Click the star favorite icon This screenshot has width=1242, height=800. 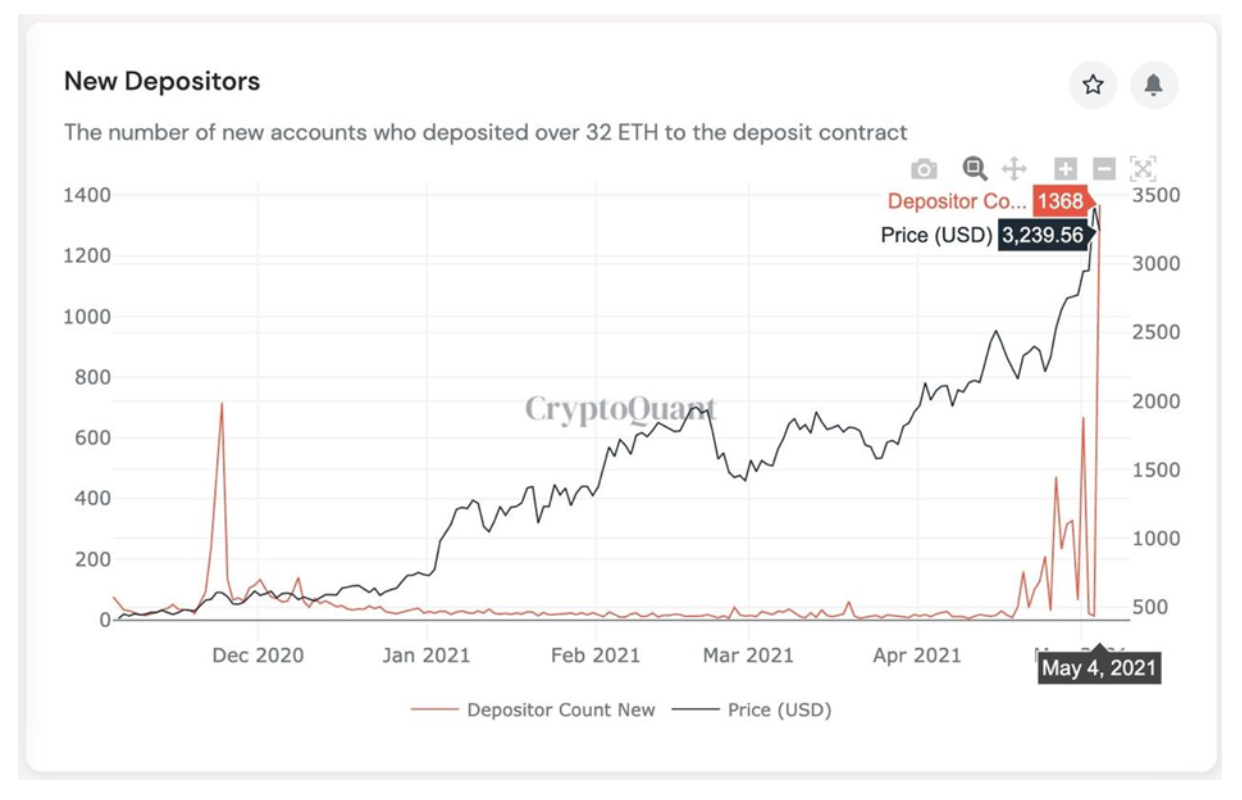coord(1093,85)
